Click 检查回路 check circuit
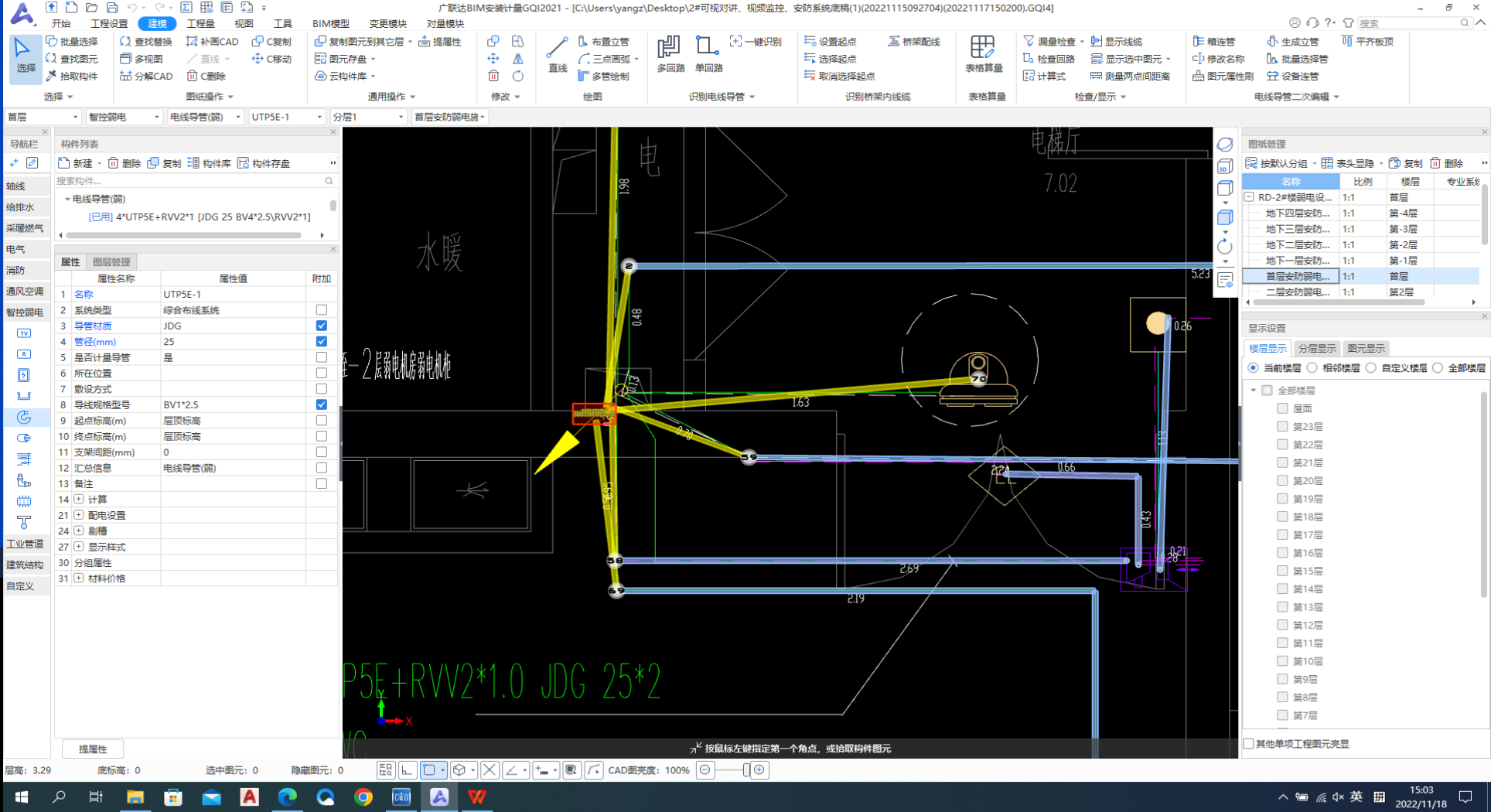 [1049, 59]
